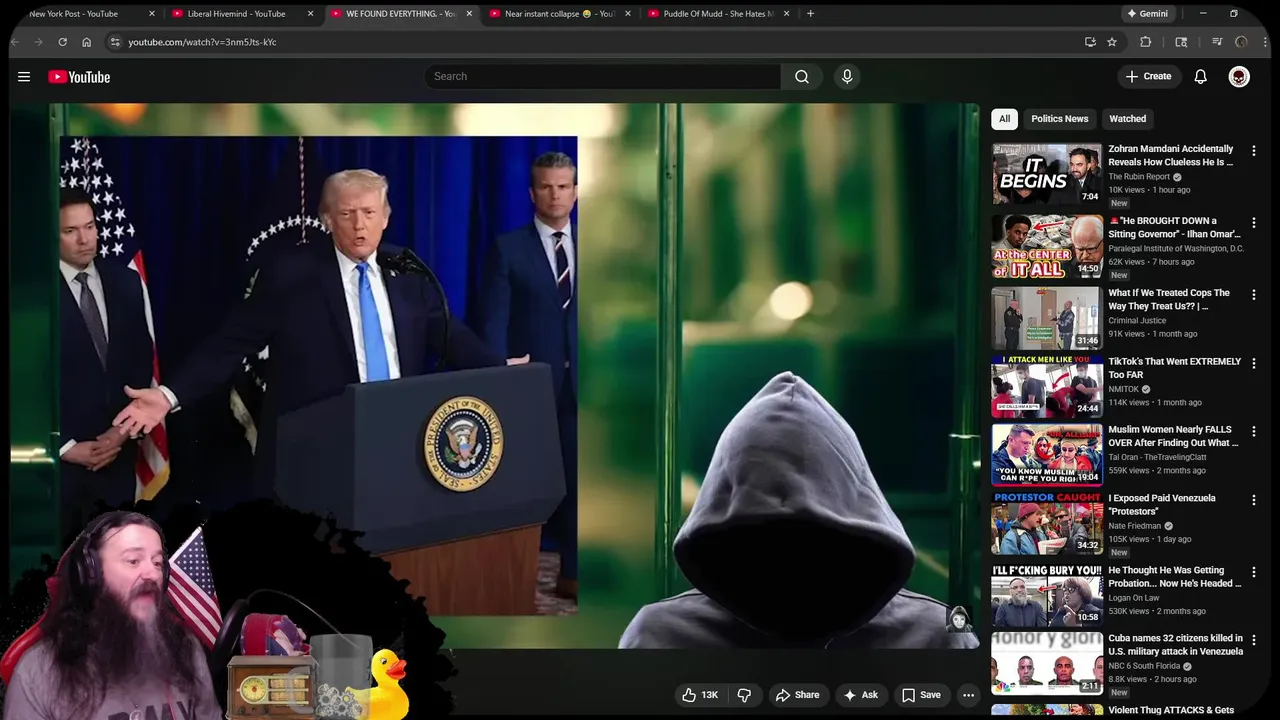The height and width of the screenshot is (720, 1280).
Task: Open the Honor y gloria thumbnail
Action: tap(1047, 663)
